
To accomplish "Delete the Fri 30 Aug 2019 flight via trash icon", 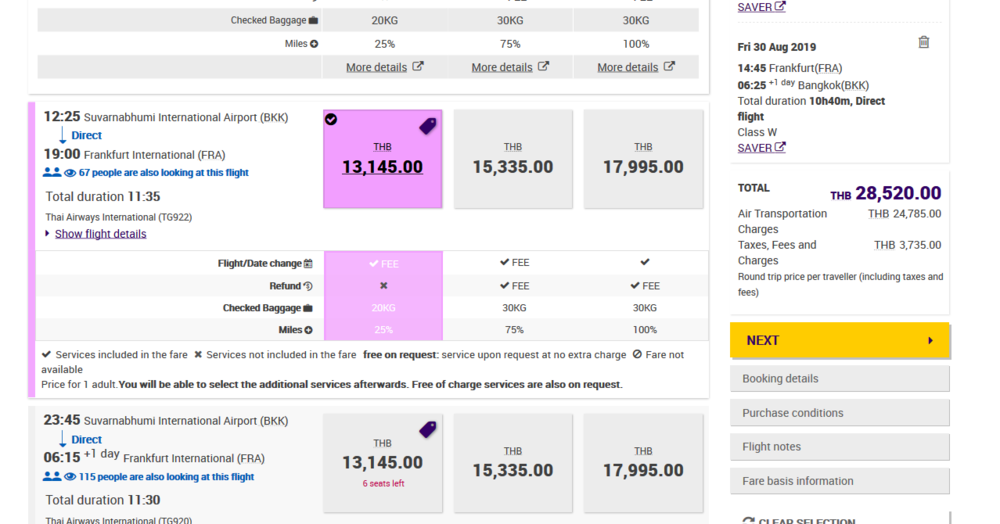I will (x=923, y=42).
